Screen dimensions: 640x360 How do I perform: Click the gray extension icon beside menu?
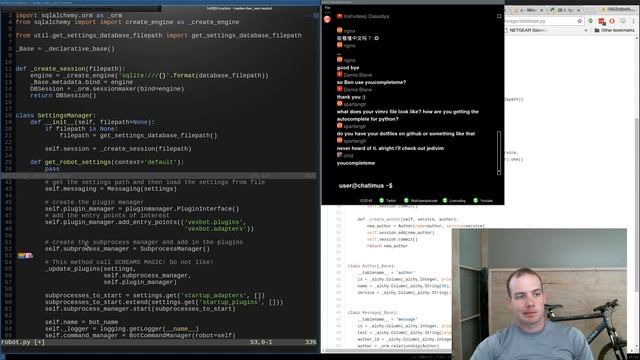(623, 21)
